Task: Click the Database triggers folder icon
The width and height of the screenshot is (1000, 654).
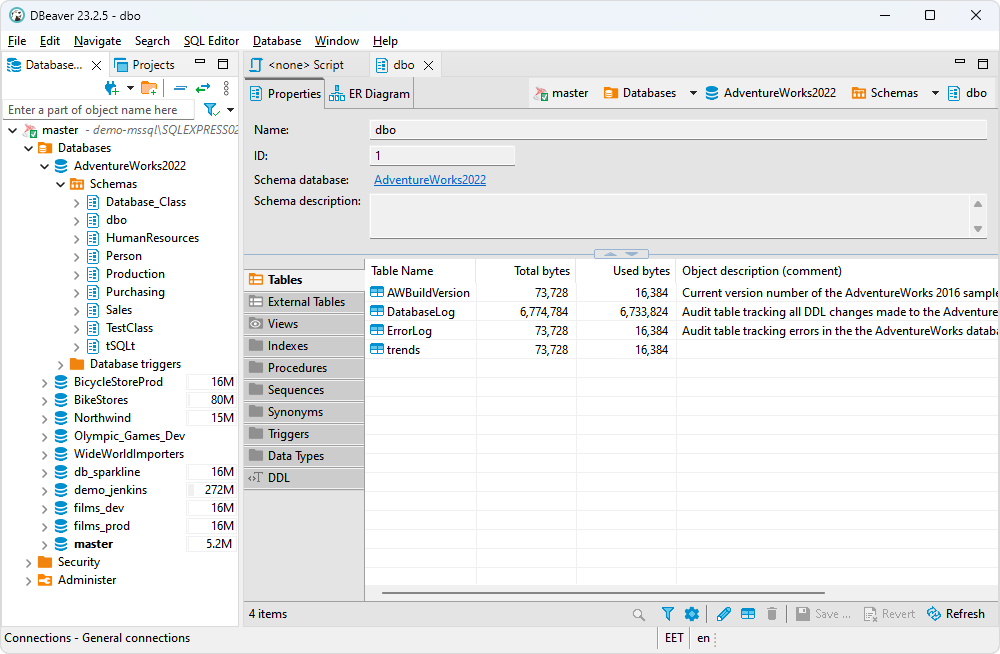Action: [x=77, y=364]
